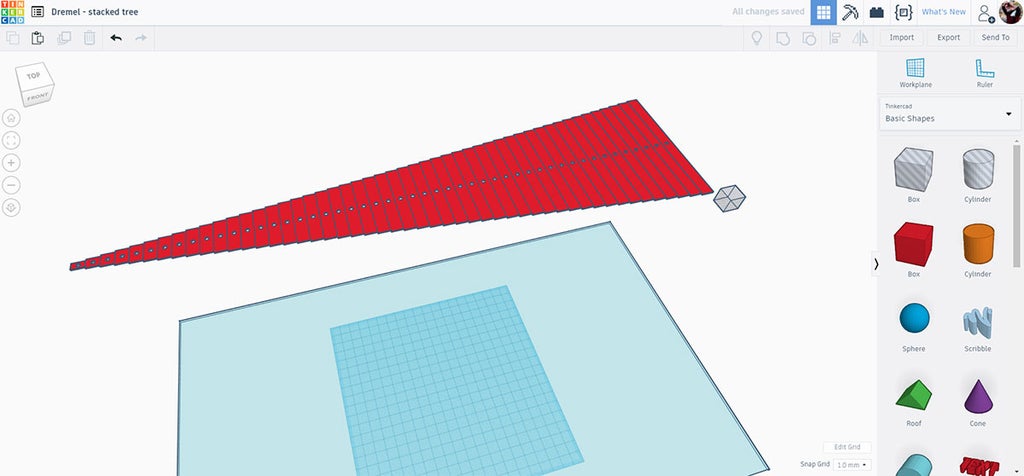Zoom in with the plus icon

tap(11, 163)
